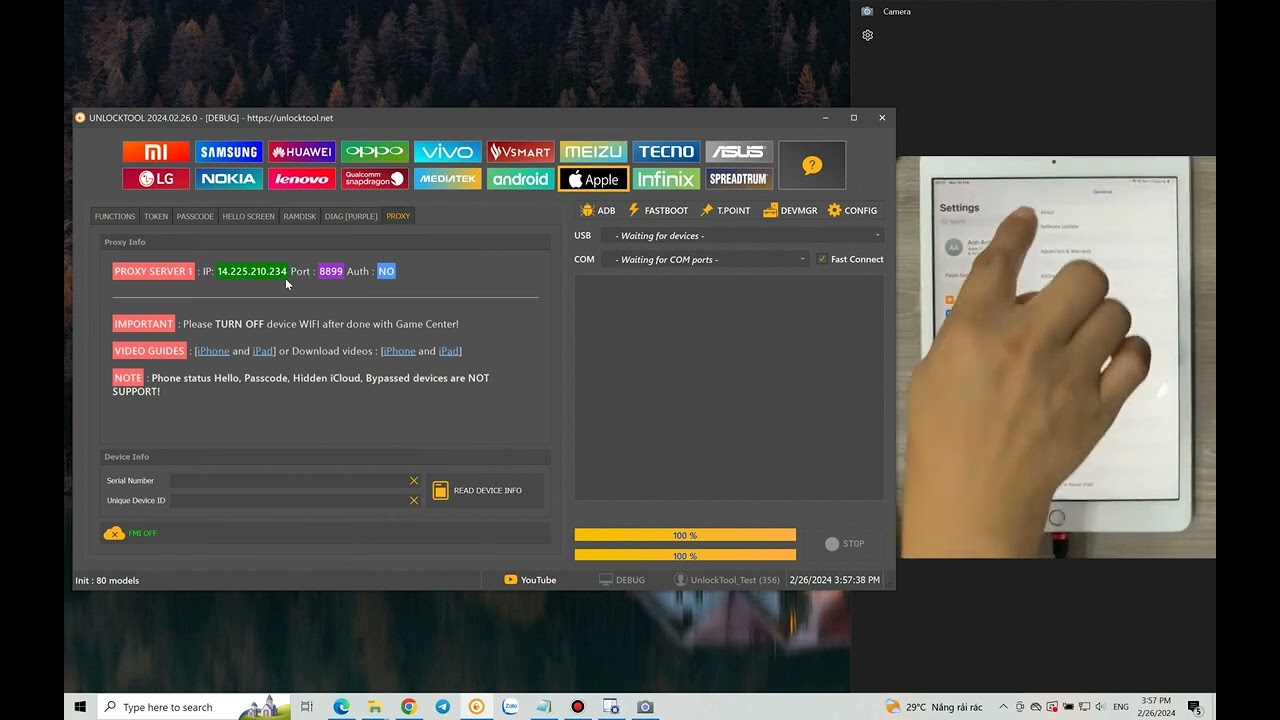Screen dimensions: 1280x720
Task: Click the lower 100 % progress bar
Action: pos(685,555)
